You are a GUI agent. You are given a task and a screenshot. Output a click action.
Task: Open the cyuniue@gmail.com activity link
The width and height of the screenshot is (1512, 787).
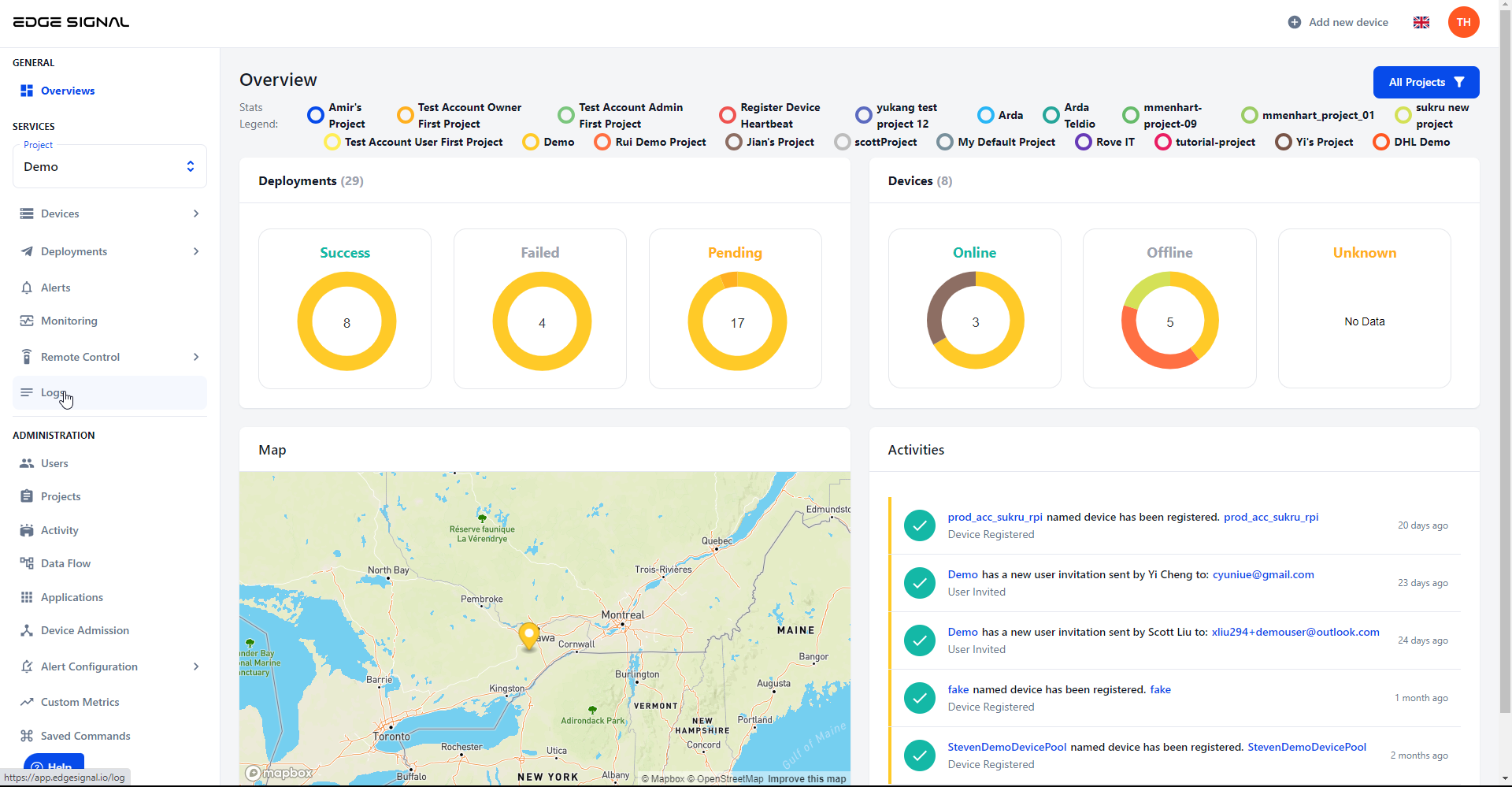1262,574
